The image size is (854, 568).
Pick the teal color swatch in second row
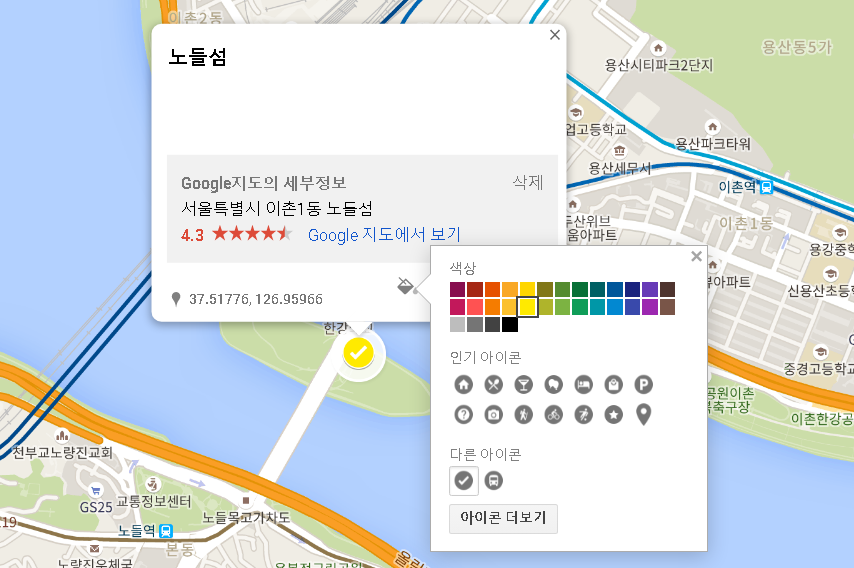(x=597, y=307)
